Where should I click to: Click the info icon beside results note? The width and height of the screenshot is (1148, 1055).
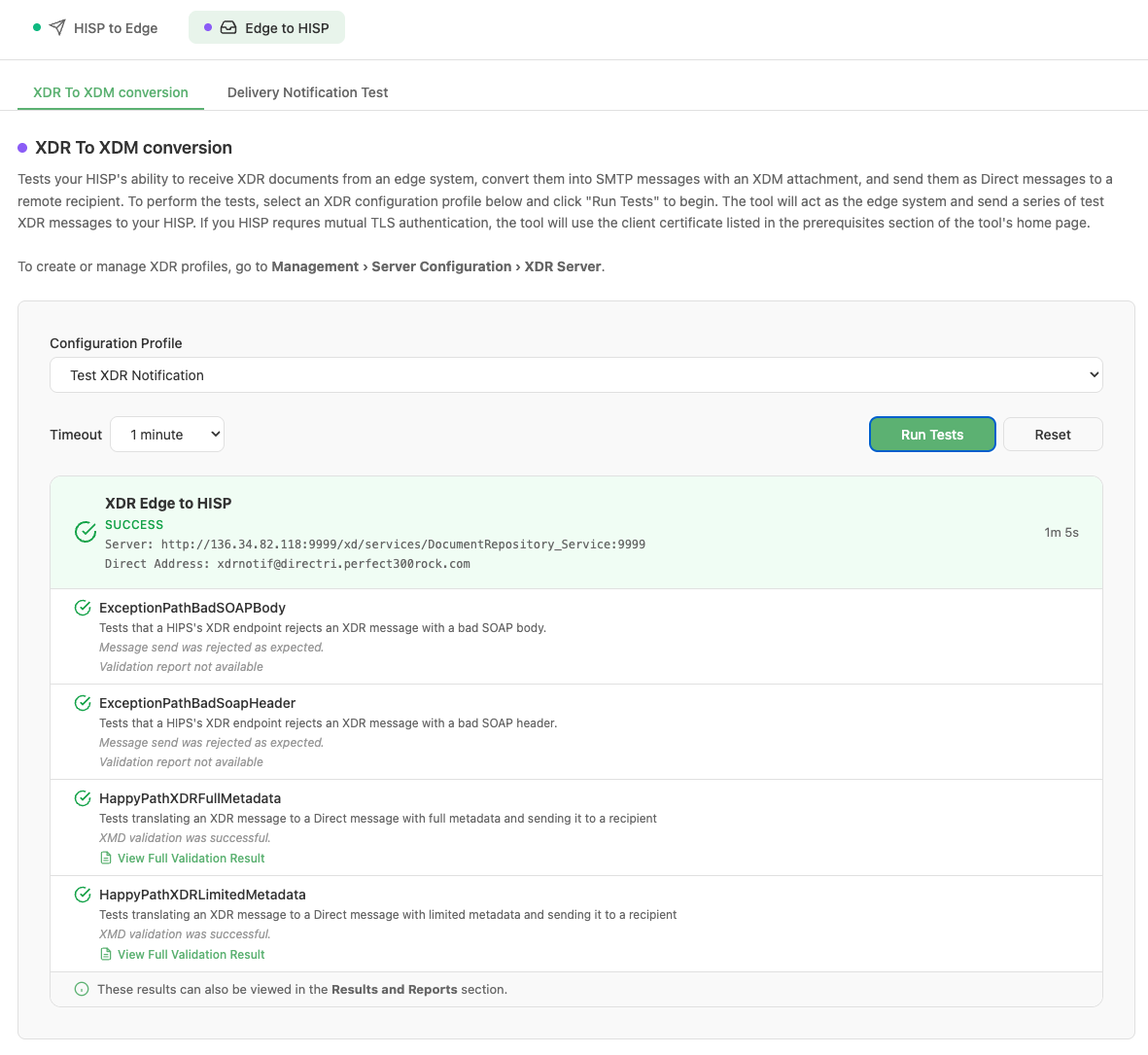tap(82, 989)
